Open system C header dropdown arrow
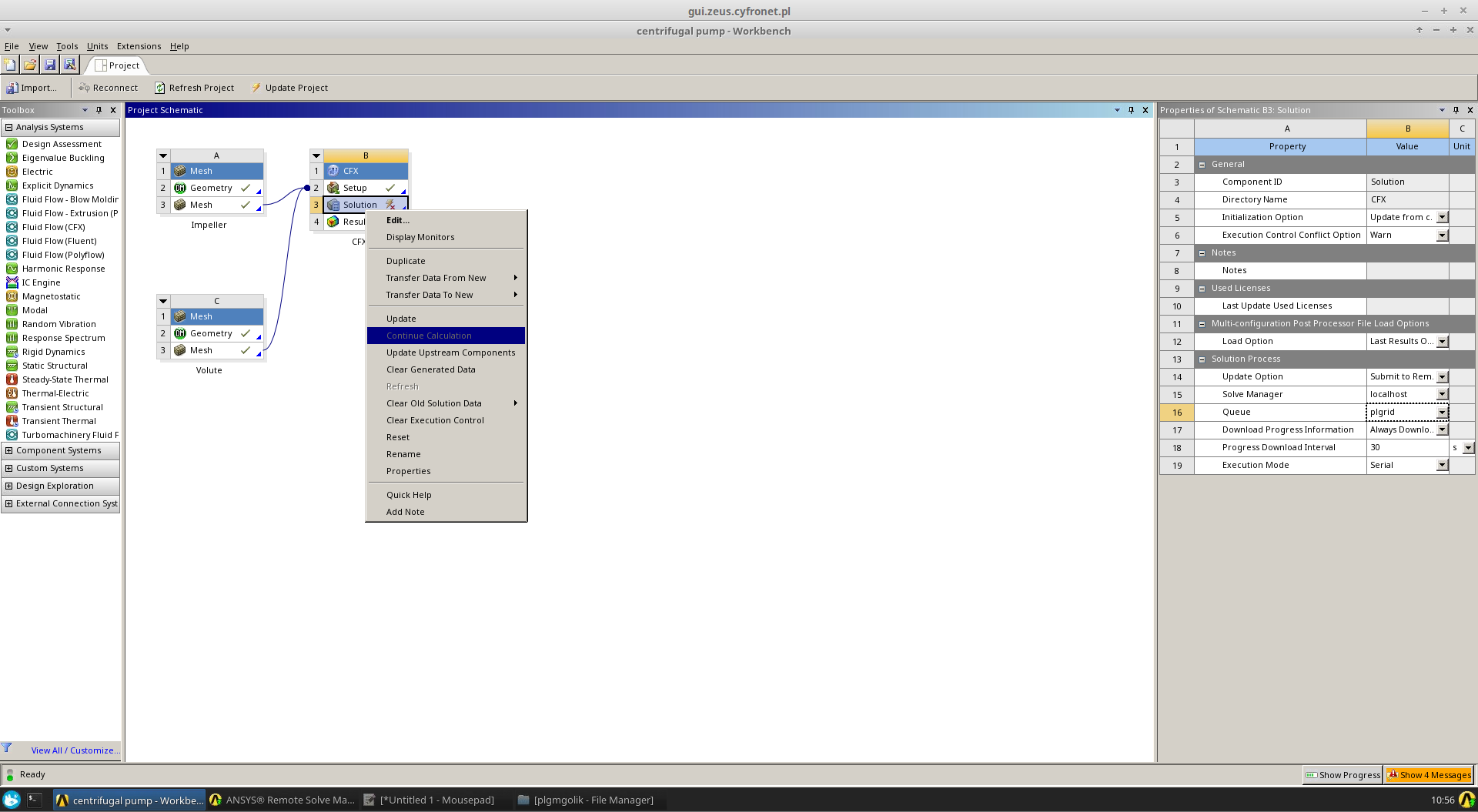 [x=163, y=301]
